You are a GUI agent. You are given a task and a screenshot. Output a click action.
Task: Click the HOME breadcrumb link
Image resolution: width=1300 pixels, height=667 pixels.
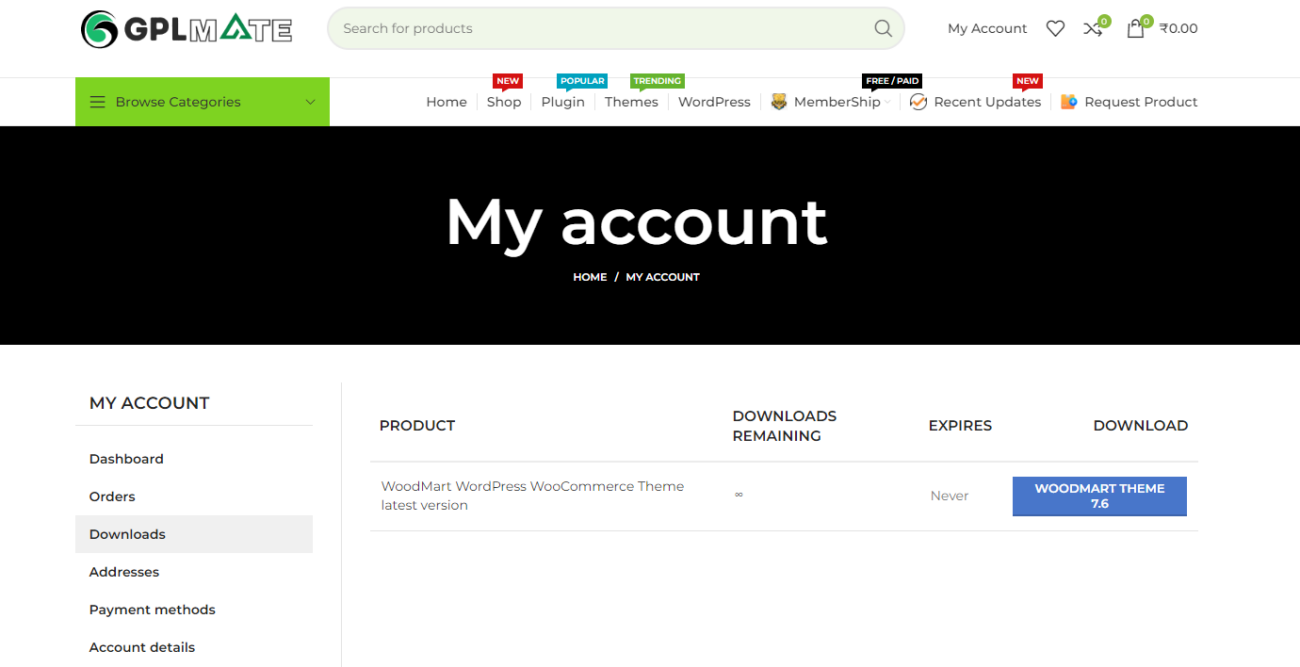click(590, 277)
